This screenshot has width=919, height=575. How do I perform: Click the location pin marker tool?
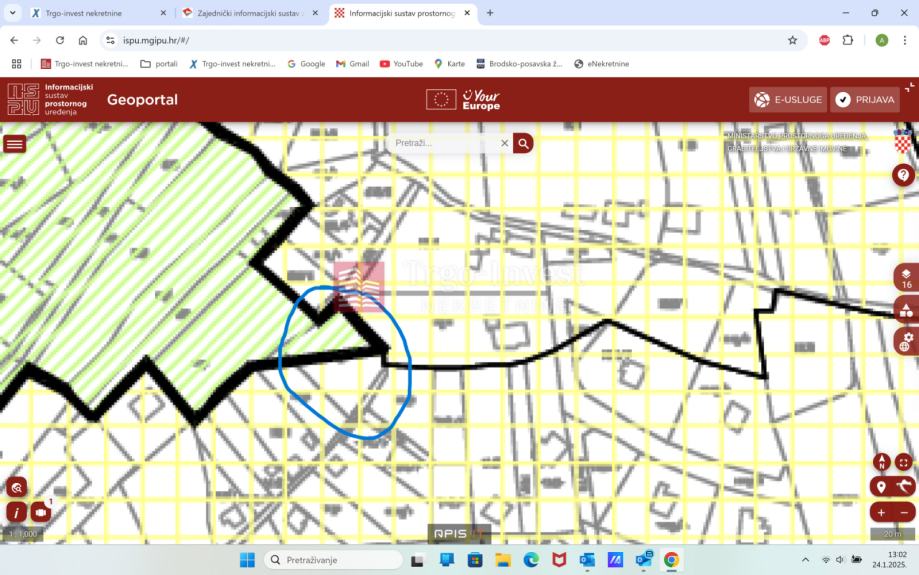coord(881,486)
